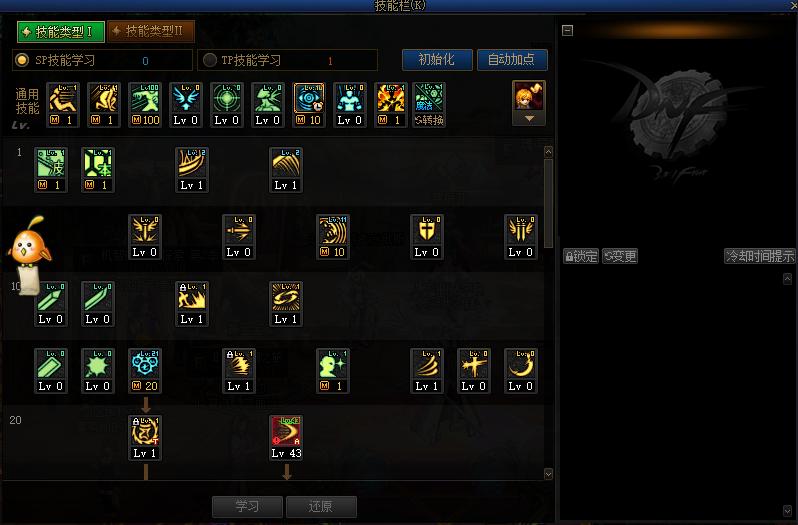
Task: Click the skill tree scrollbar thumb
Action: point(548,203)
